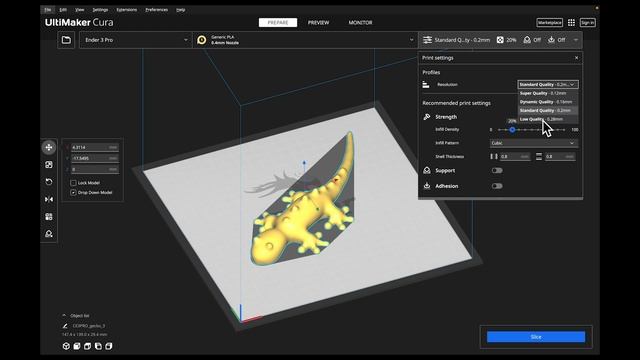Select the Scale tool
Image resolution: width=640 pixels, height=360 pixels.
coord(49,164)
